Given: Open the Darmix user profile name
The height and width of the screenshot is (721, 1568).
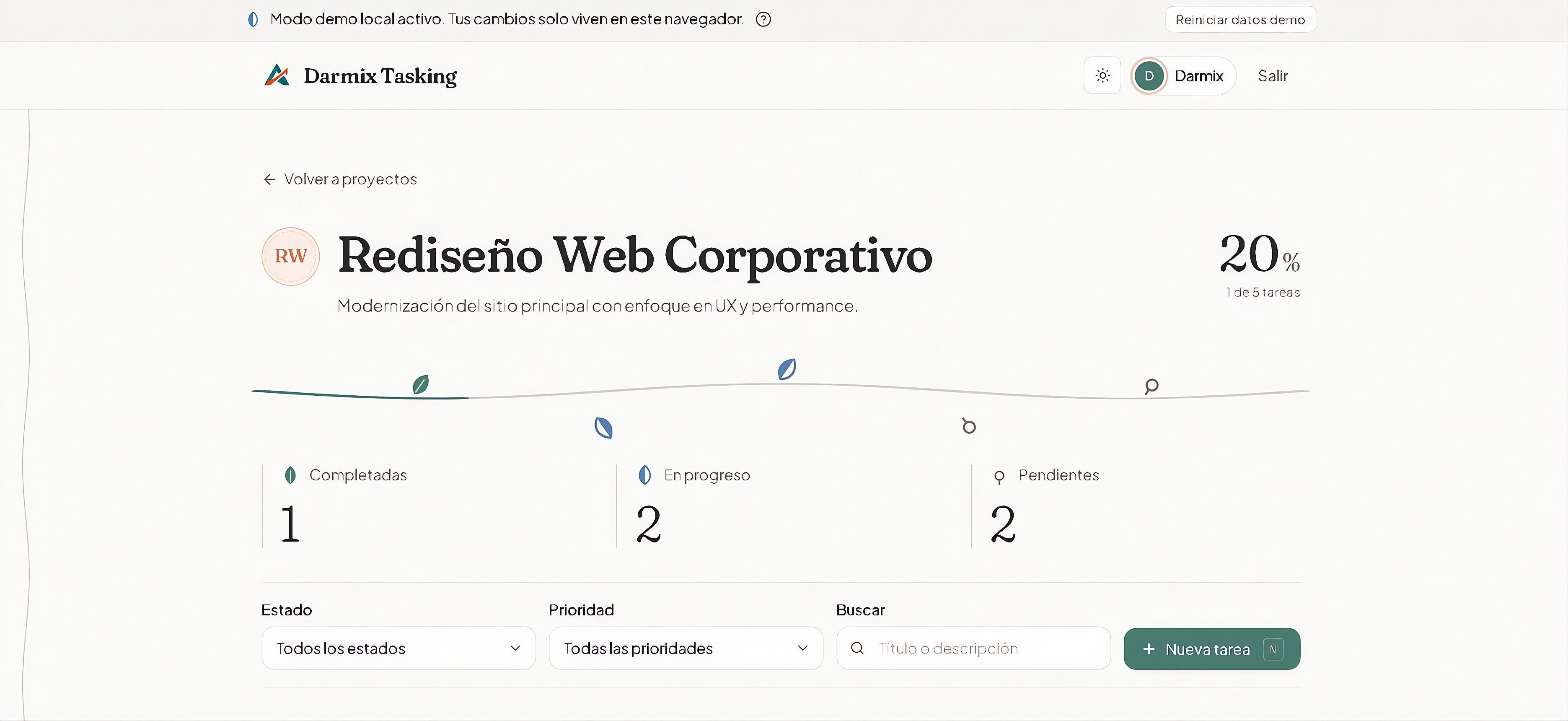Looking at the screenshot, I should (x=1198, y=76).
